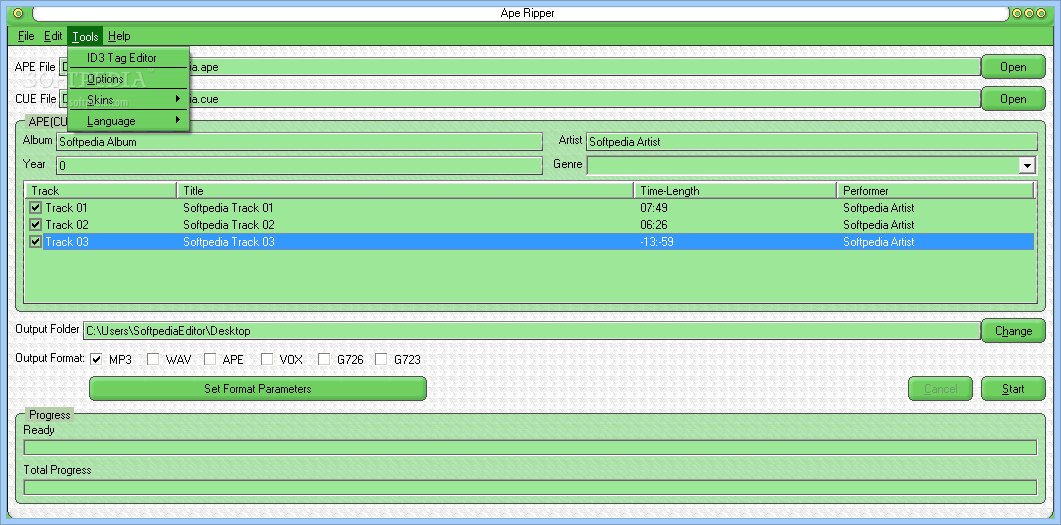Sort by Performer column header

pos(936,191)
